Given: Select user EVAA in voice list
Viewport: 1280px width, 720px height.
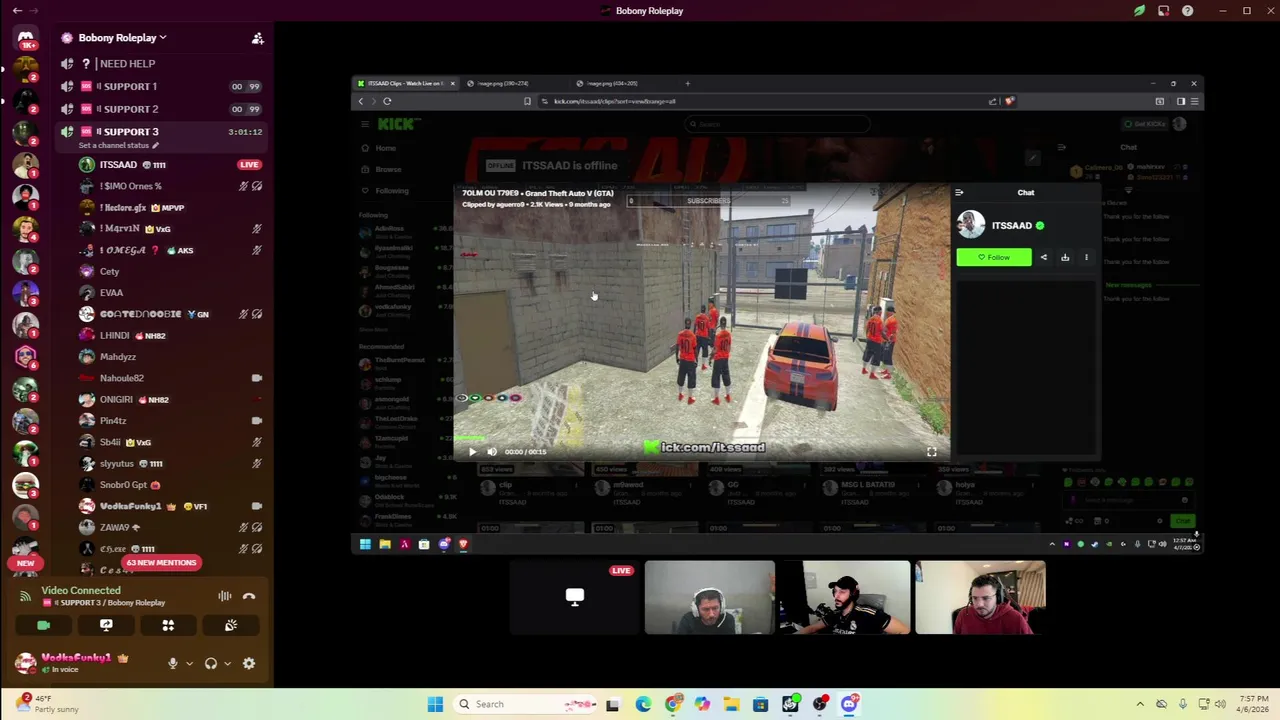Looking at the screenshot, I should pos(111,293).
